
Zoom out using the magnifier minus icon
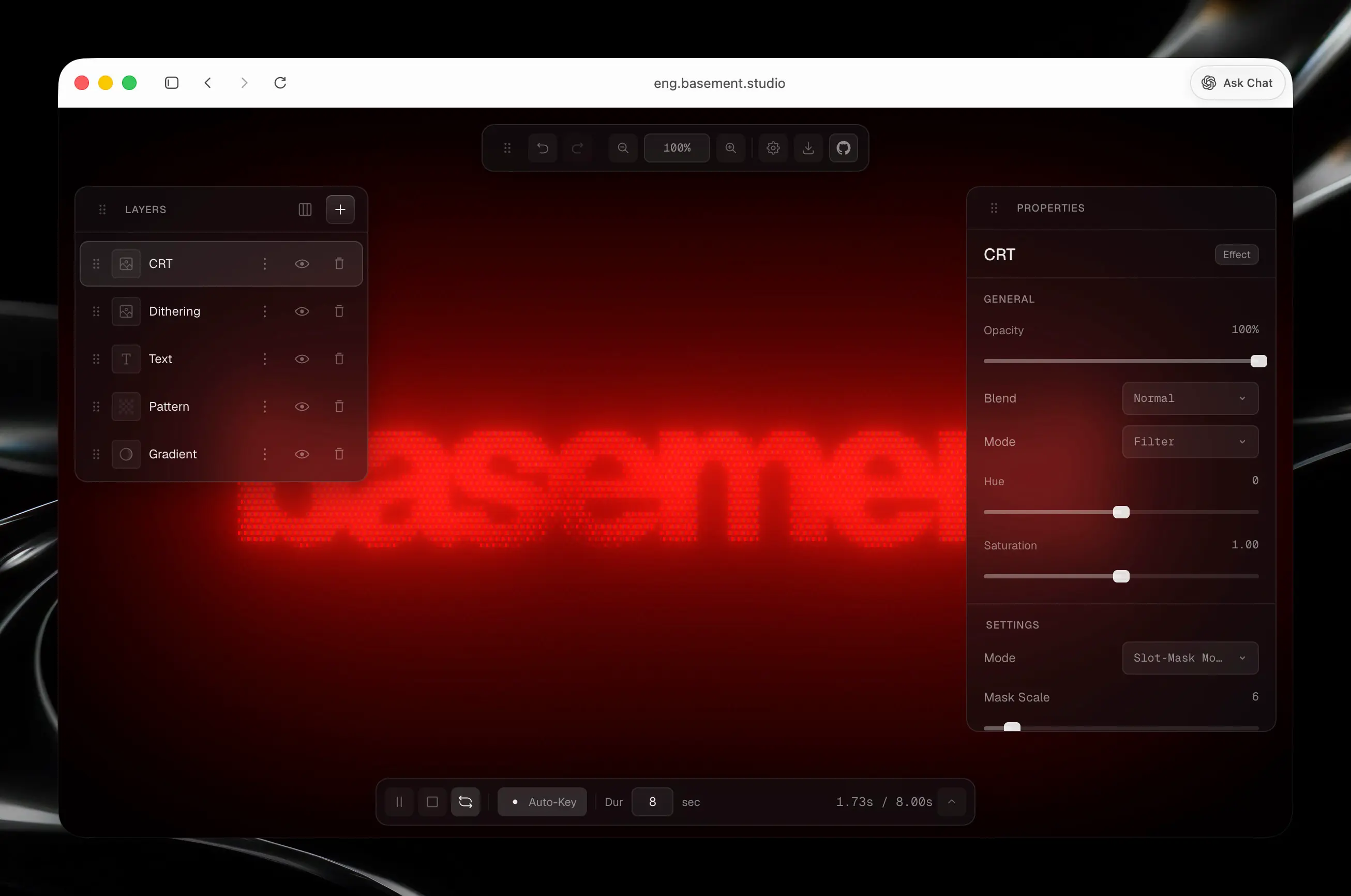click(623, 148)
